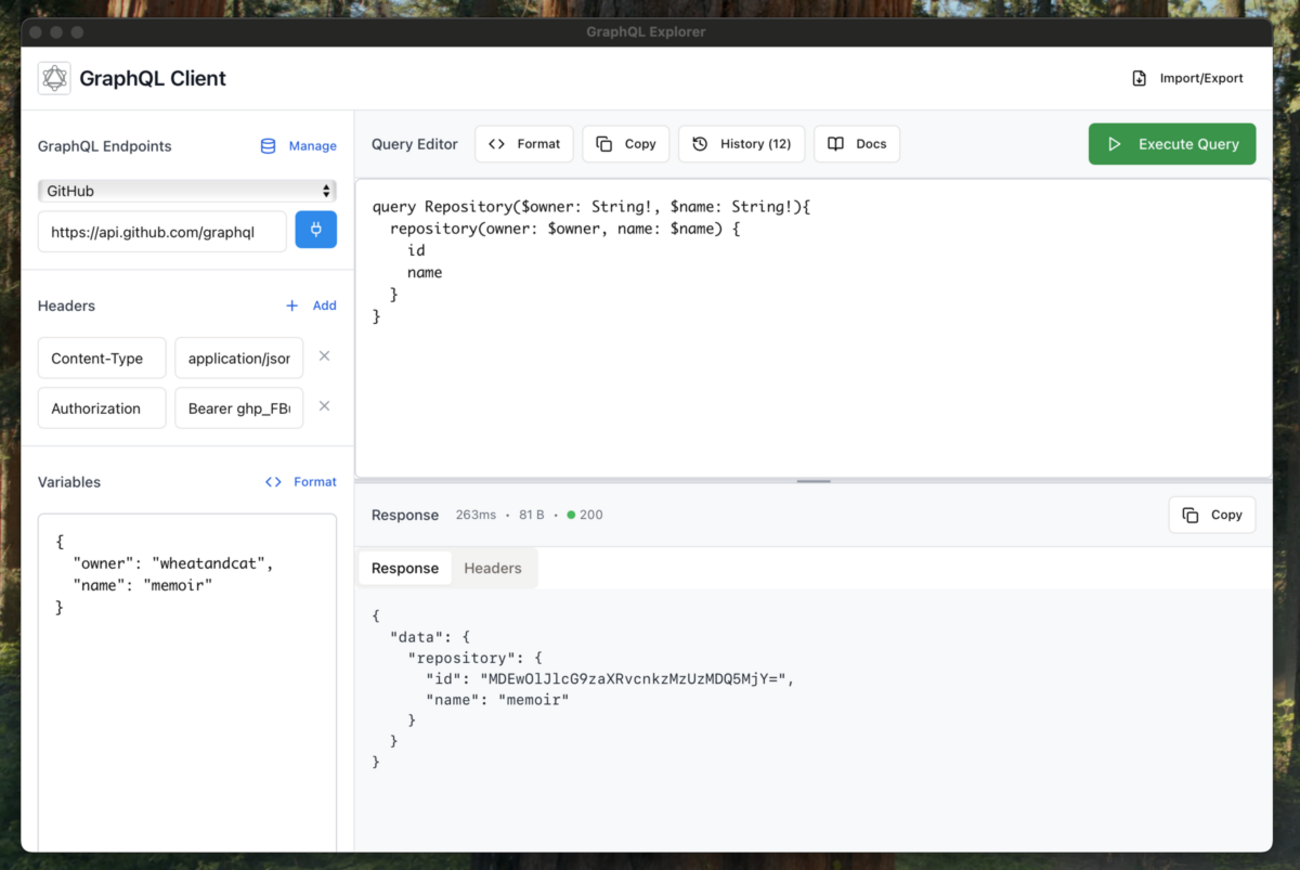
Task: Edit the Authorization header name field
Action: tap(102, 408)
